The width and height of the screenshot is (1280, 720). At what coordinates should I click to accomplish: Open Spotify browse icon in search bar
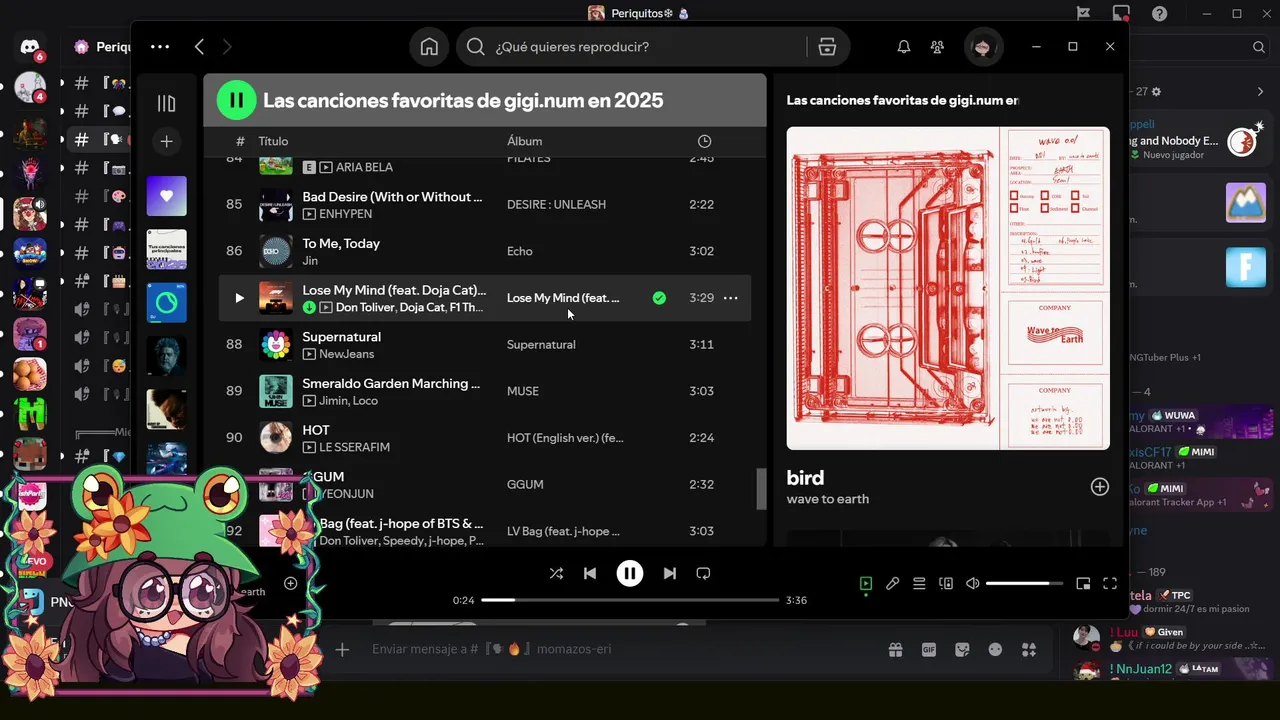pyautogui.click(x=827, y=47)
